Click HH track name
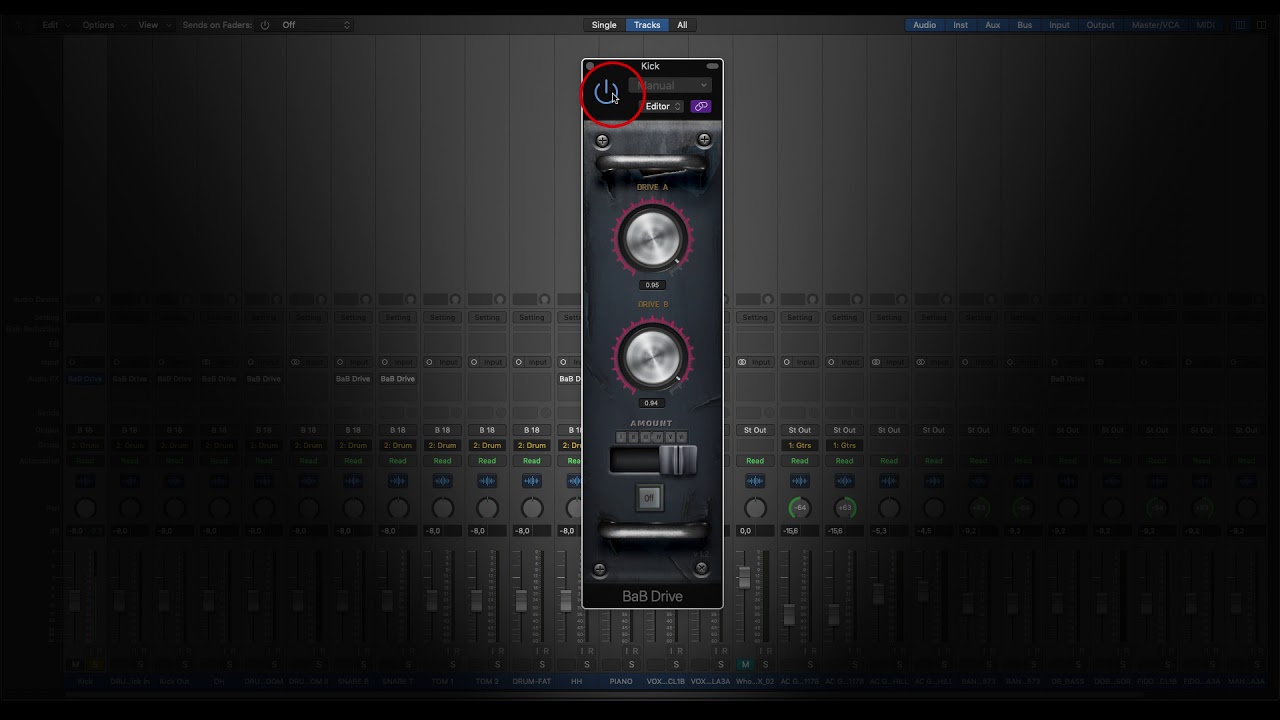1280x720 pixels. [x=576, y=681]
